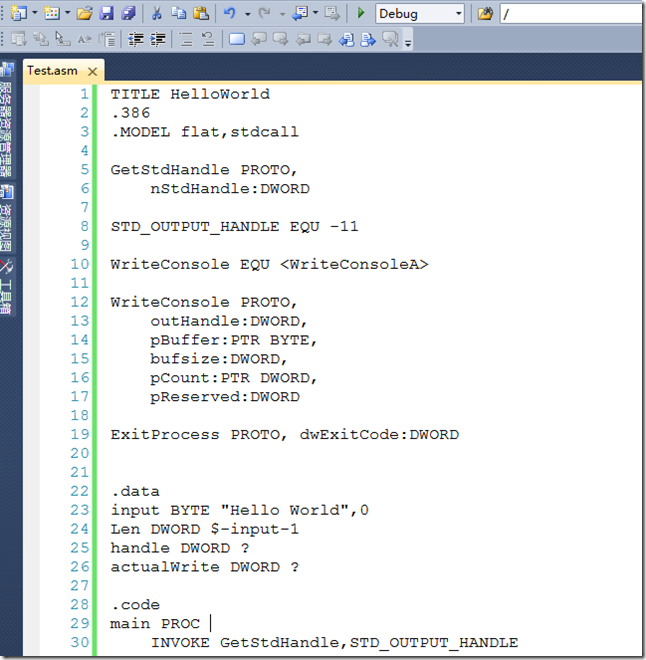Screen dimensions: 646x660
Task: Open the Resource View side tab
Action: tap(7, 219)
